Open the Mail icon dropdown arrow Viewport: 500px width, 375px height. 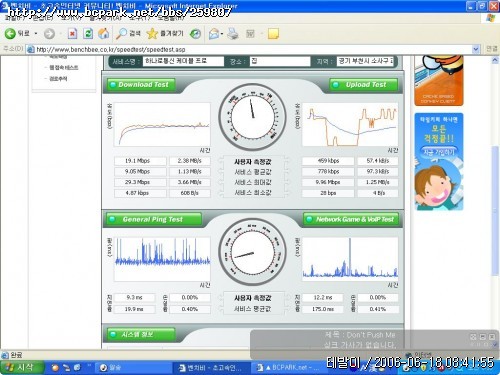coord(222,34)
